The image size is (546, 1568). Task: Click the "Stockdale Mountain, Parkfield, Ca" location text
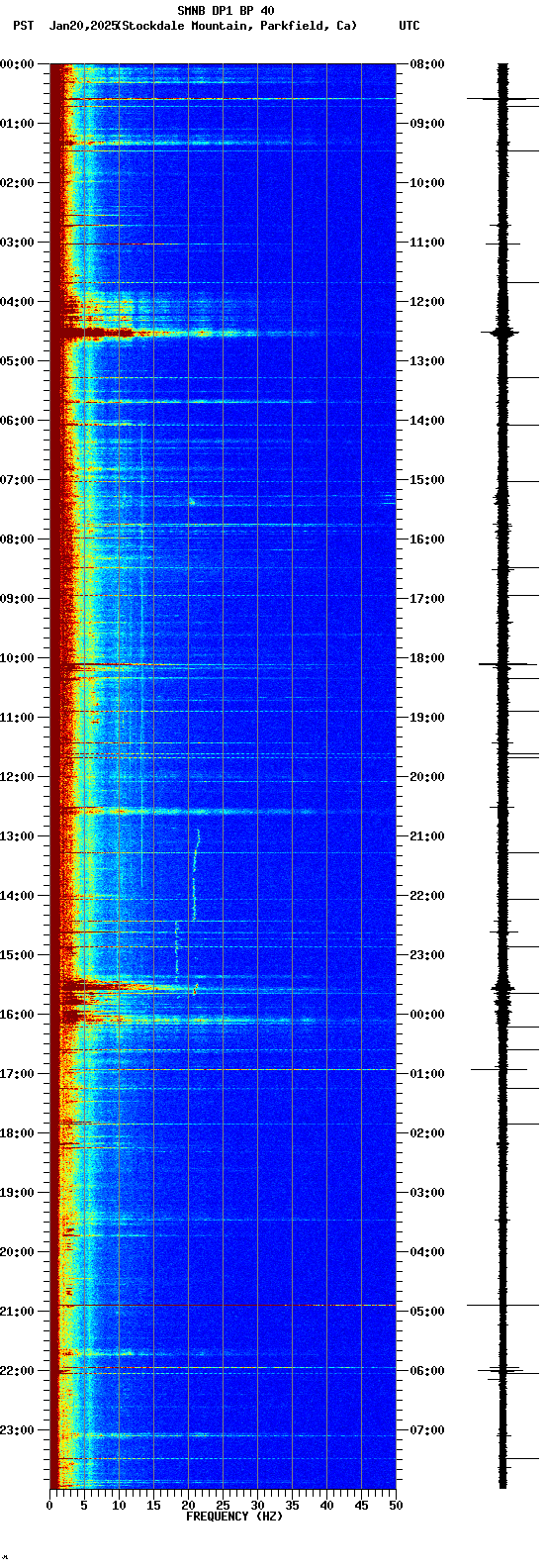point(236,26)
